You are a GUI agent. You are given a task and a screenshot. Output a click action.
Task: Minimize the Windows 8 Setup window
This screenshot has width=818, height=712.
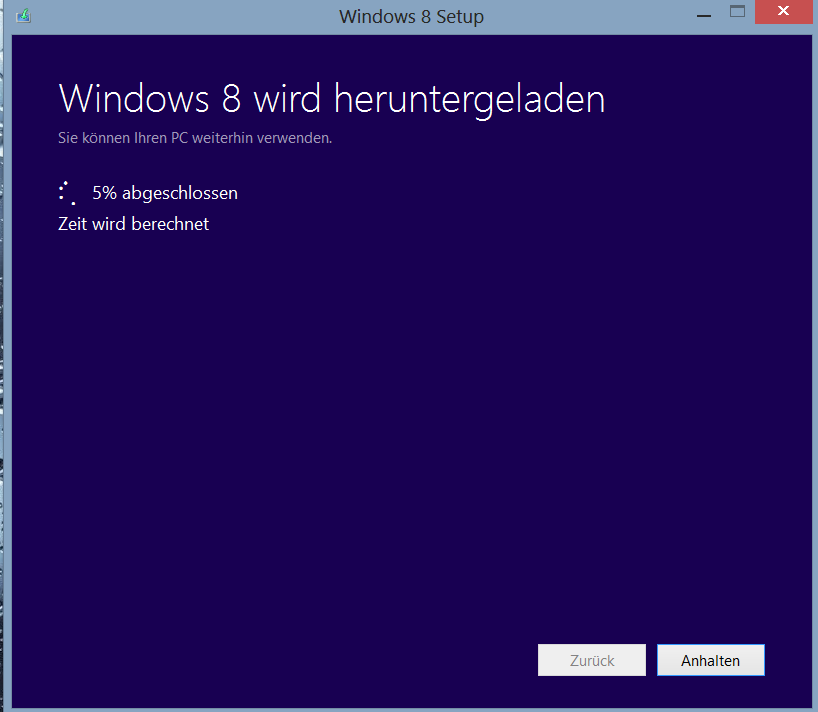tap(704, 16)
